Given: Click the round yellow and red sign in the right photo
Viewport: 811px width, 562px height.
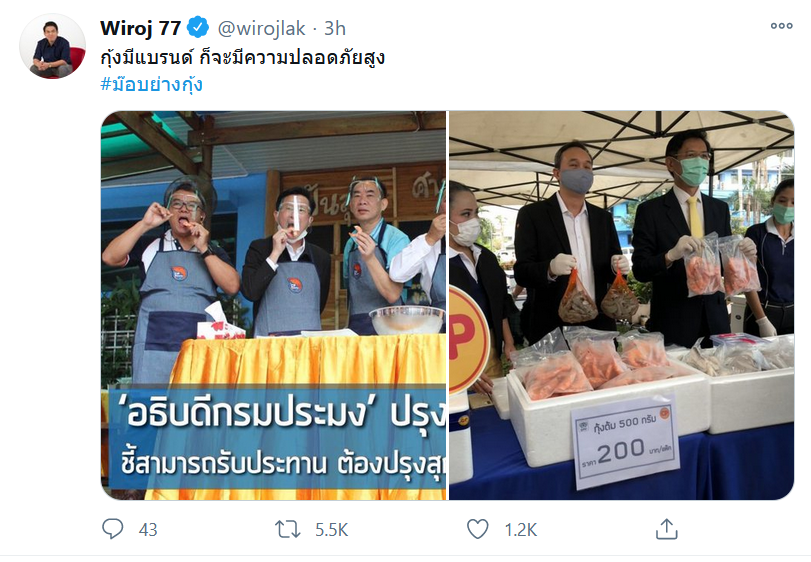Looking at the screenshot, I should click(x=468, y=340).
